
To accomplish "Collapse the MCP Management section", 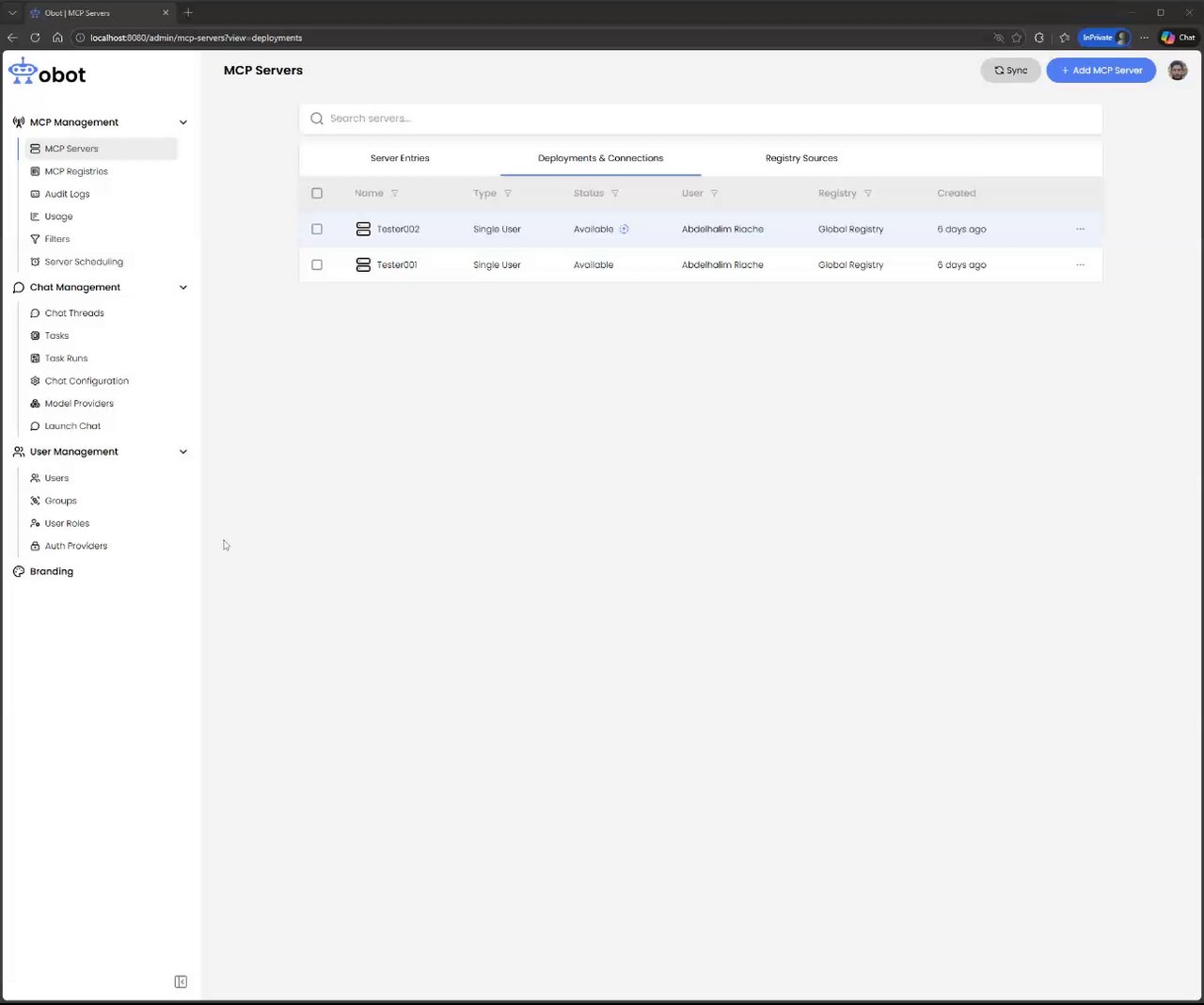I will (x=183, y=122).
